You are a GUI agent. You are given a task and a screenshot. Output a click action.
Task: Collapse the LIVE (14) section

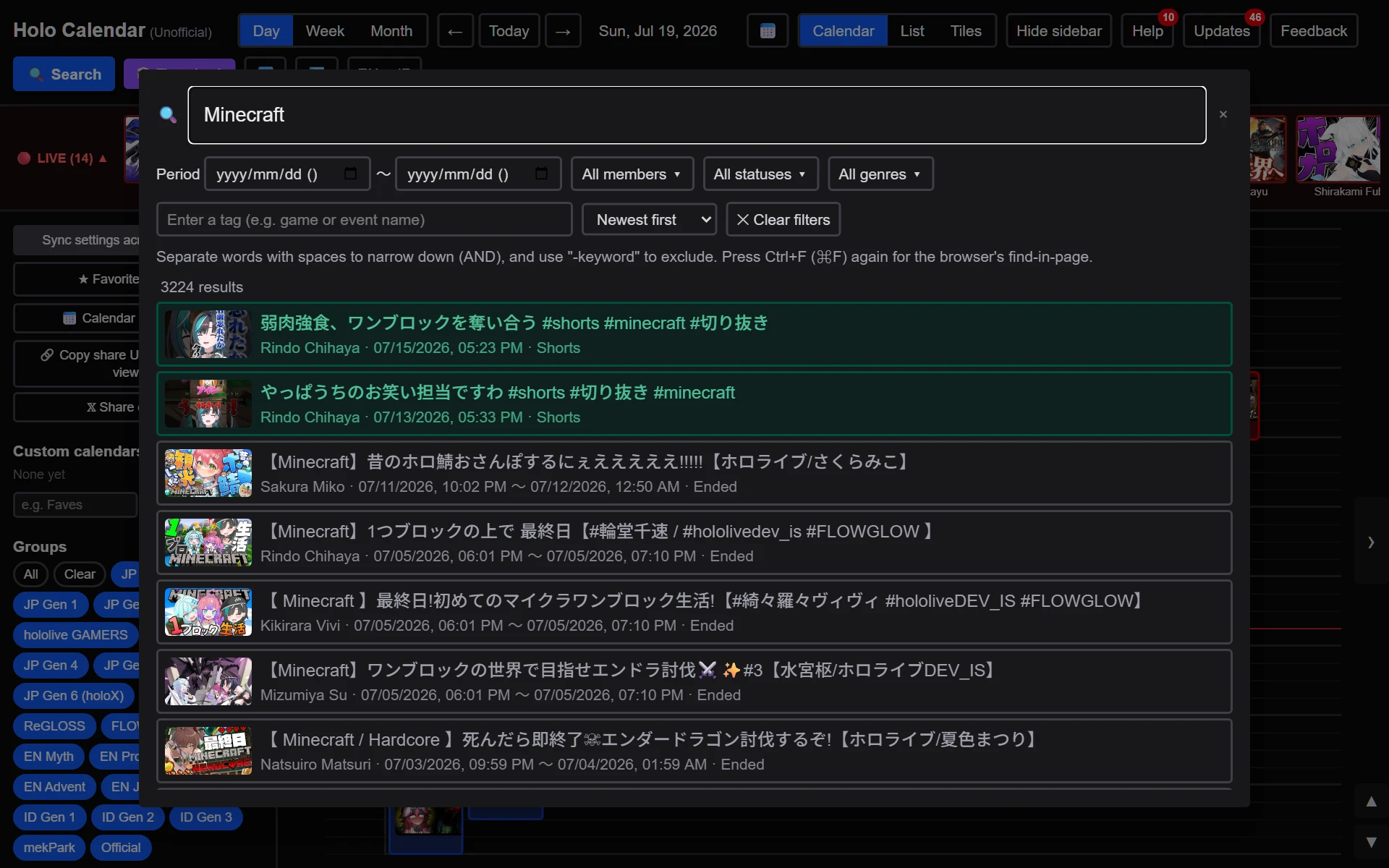click(62, 158)
